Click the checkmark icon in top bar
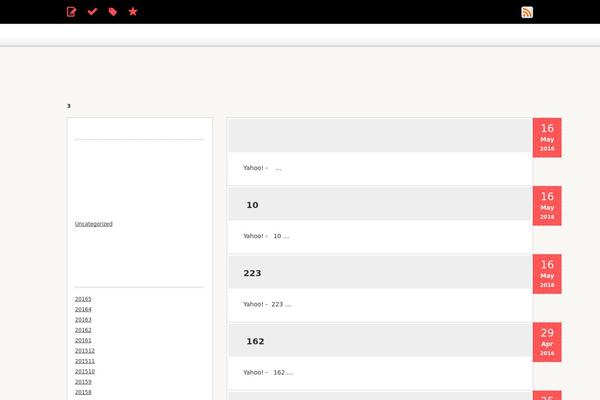Screen dimensions: 600x400 (92, 11)
